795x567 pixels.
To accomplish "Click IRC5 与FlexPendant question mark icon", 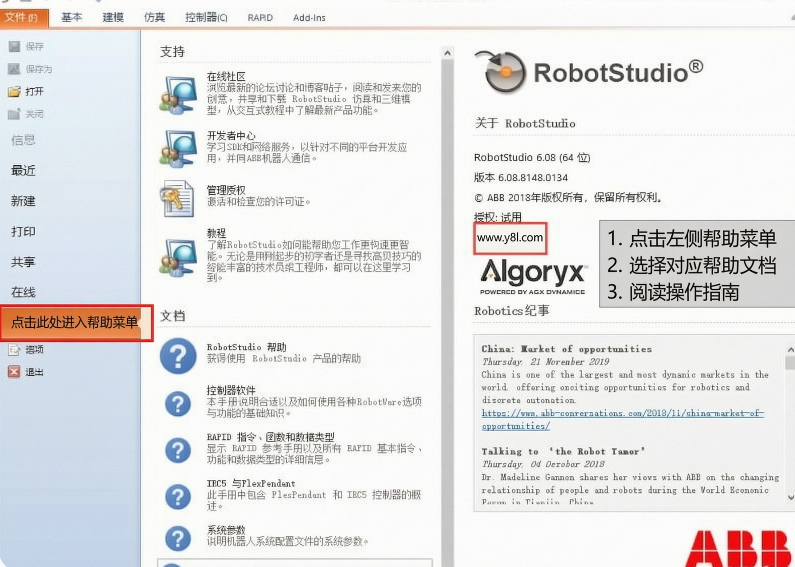I will (178, 497).
